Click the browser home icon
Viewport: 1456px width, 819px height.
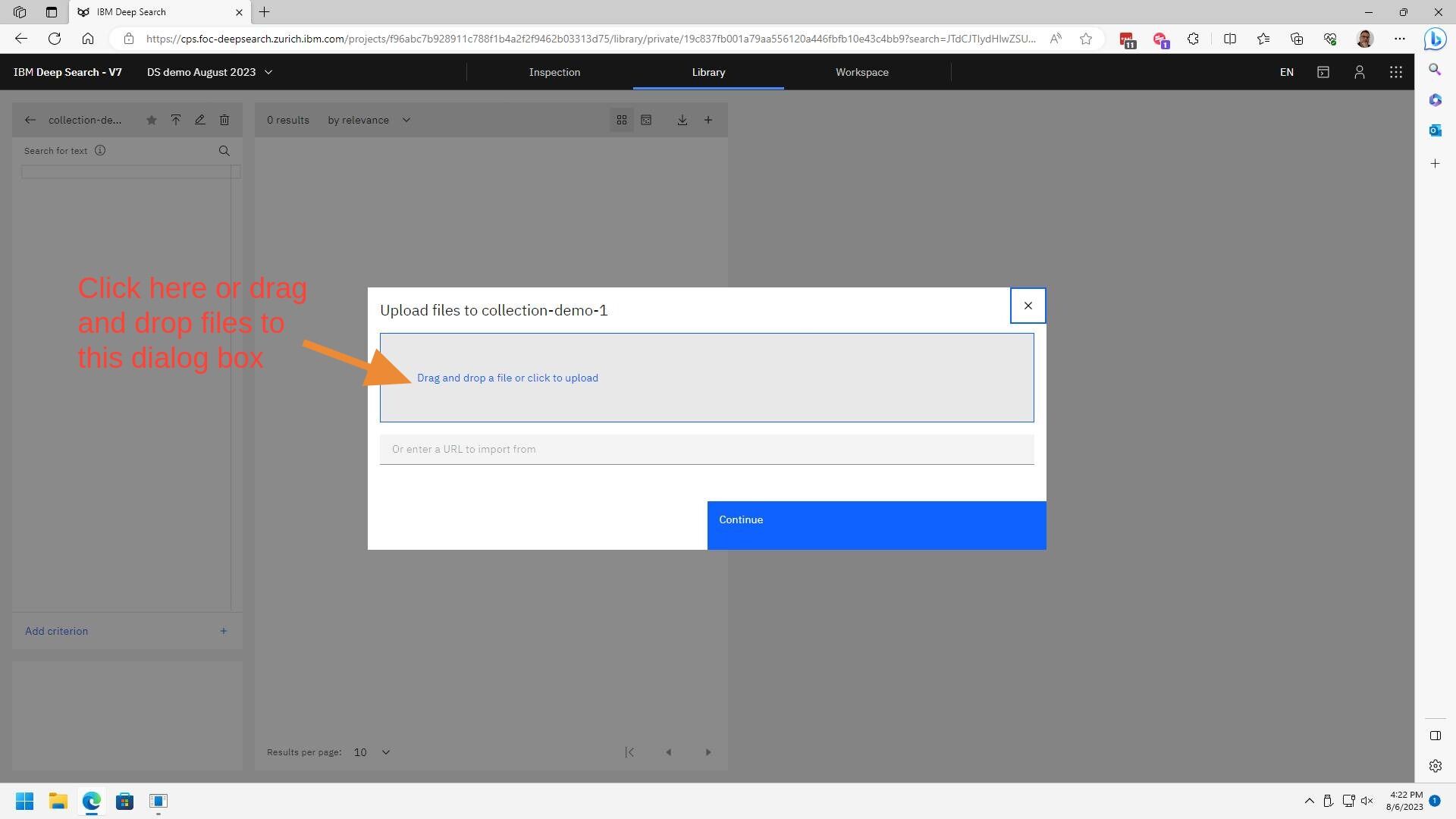click(88, 39)
